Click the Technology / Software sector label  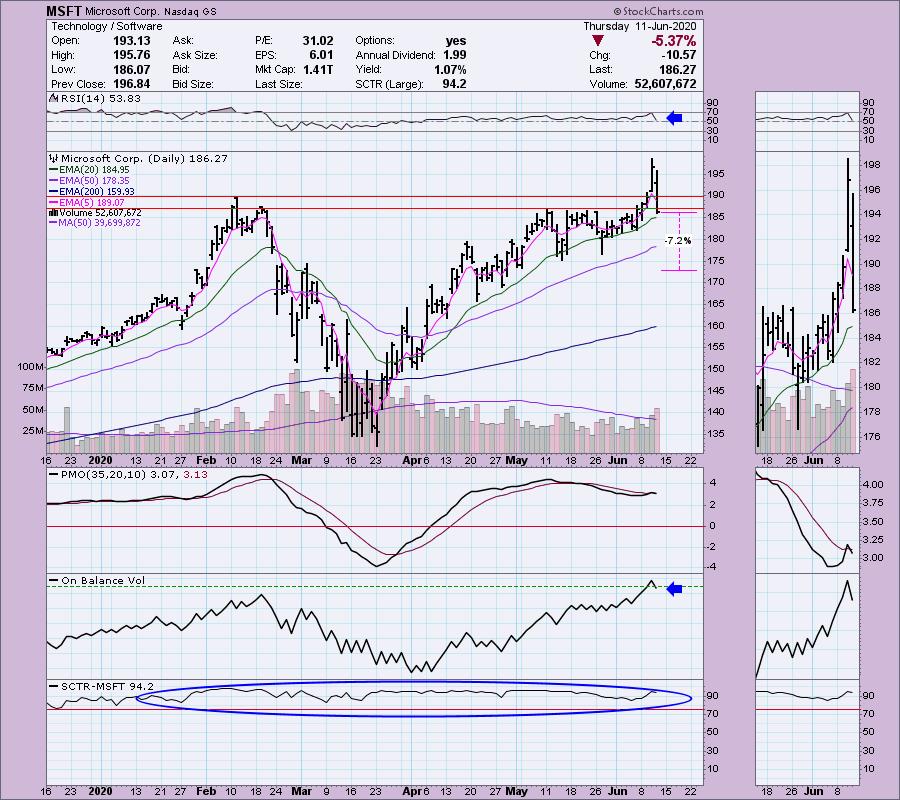pyautogui.click(x=107, y=26)
